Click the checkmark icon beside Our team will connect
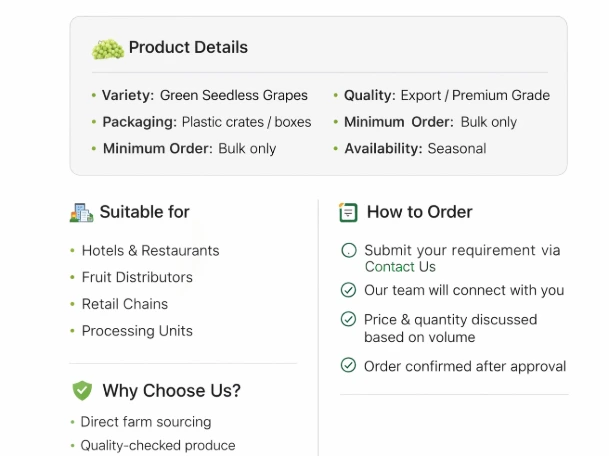The image size is (609, 456). click(348, 290)
